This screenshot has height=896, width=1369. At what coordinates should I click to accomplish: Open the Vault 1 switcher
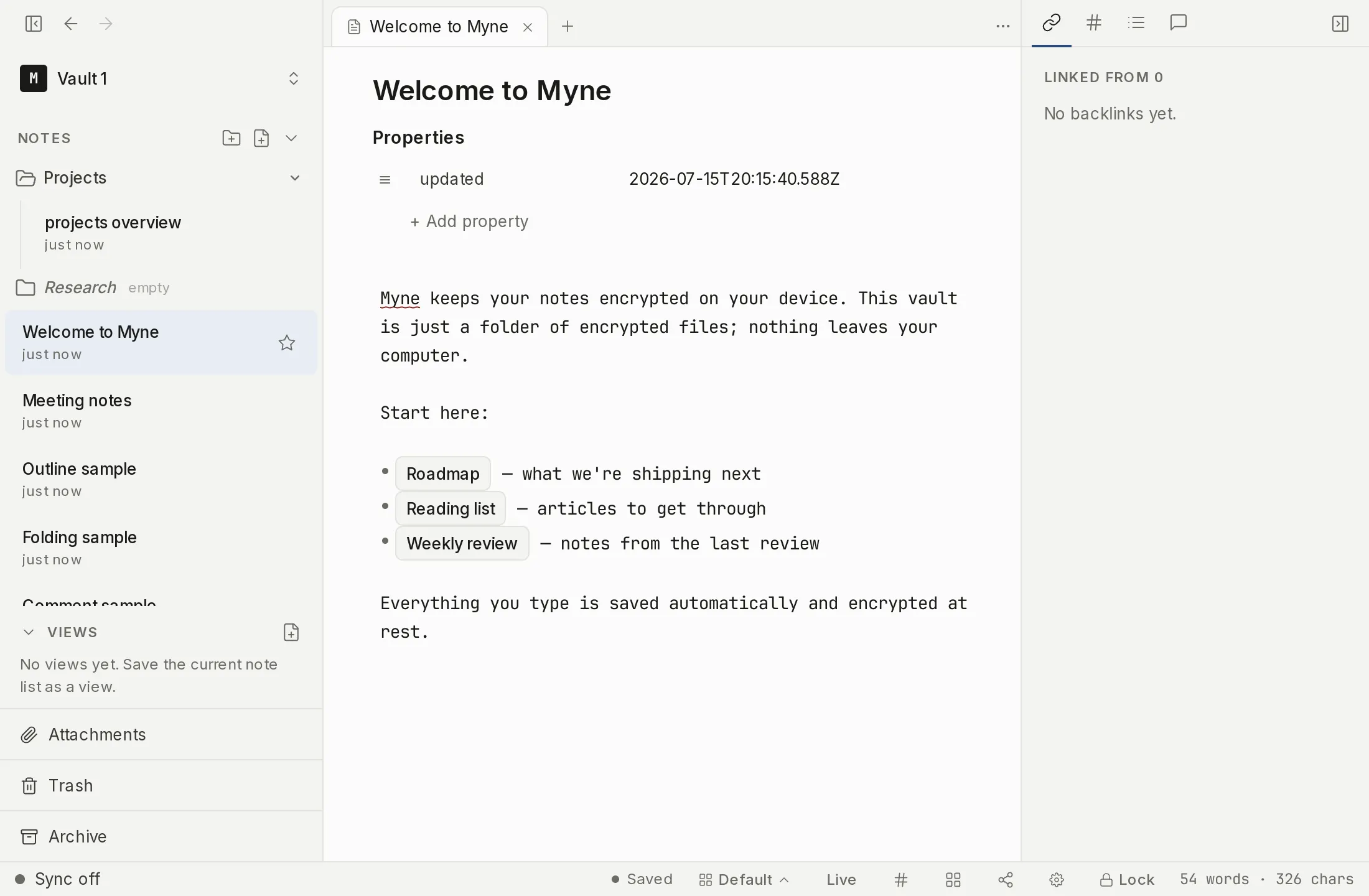[x=161, y=78]
